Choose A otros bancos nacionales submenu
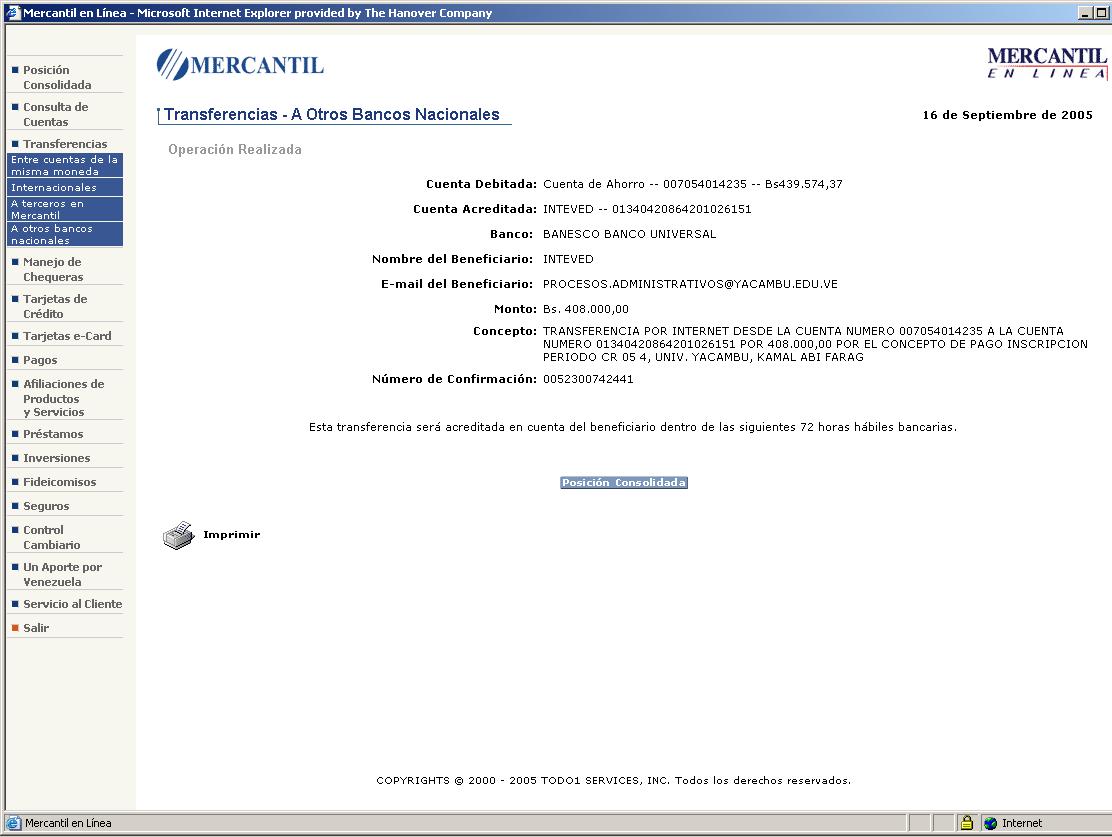The height and width of the screenshot is (837, 1112). [65, 234]
